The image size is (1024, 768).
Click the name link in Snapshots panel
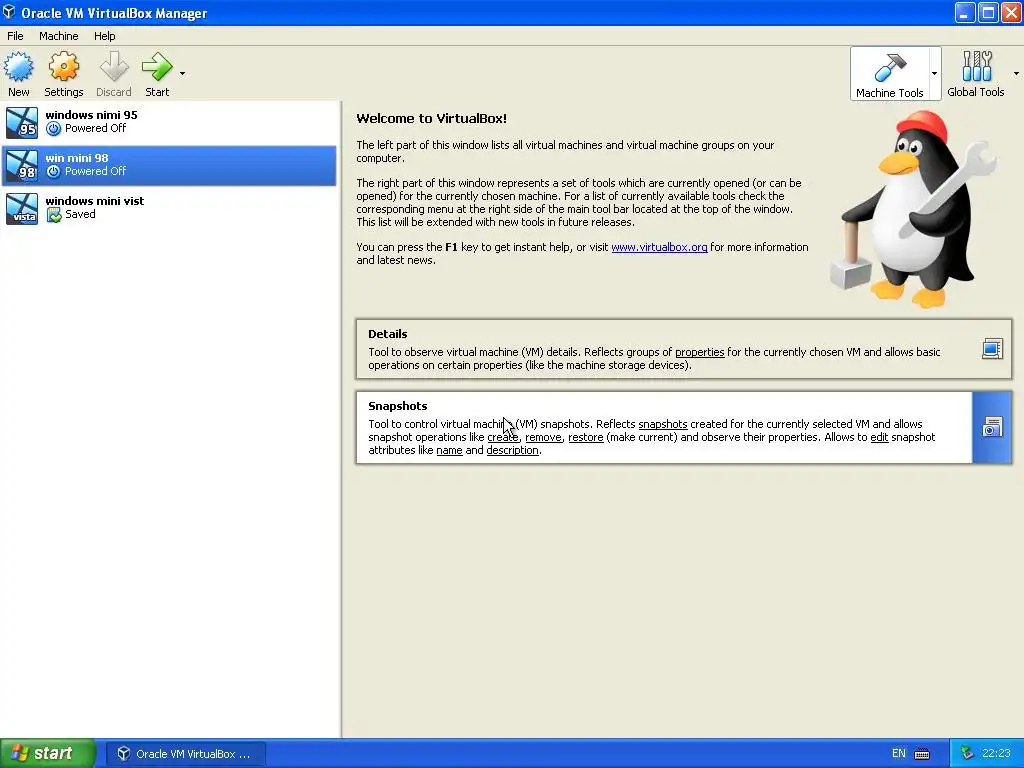tap(449, 450)
